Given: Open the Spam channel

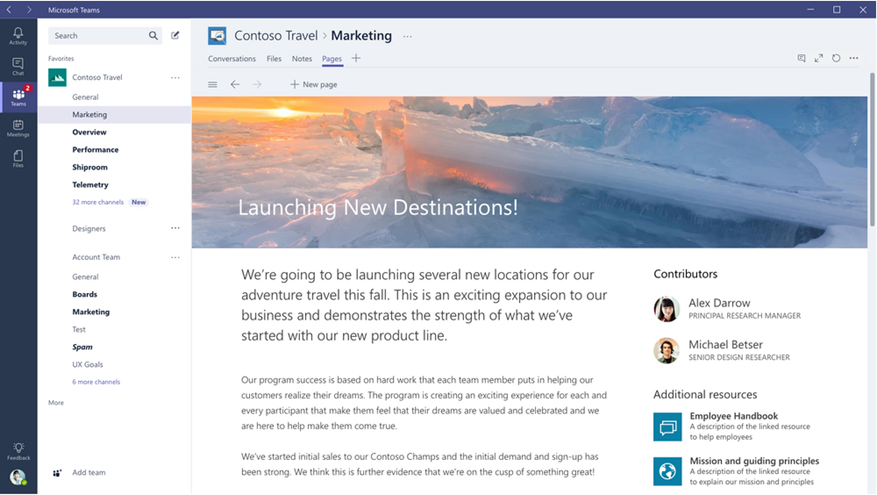Looking at the screenshot, I should point(82,347).
